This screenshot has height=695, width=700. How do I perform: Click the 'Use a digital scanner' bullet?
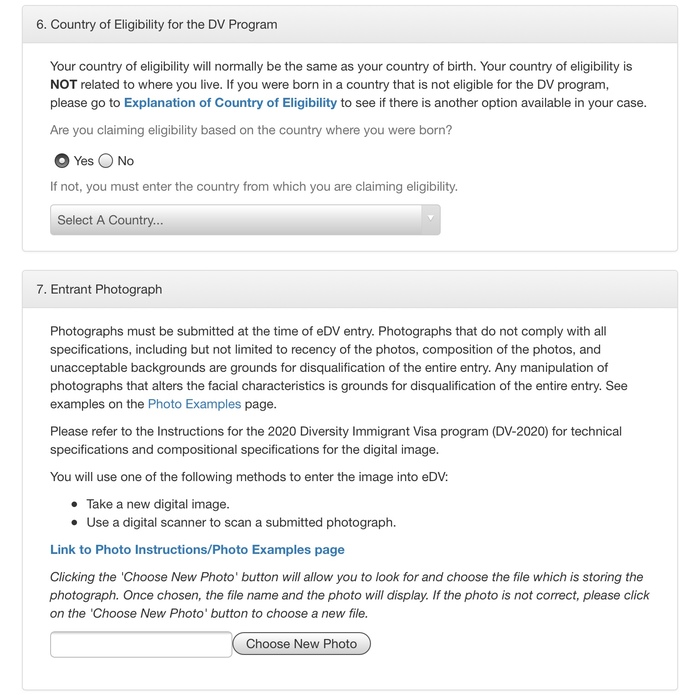click(x=241, y=522)
